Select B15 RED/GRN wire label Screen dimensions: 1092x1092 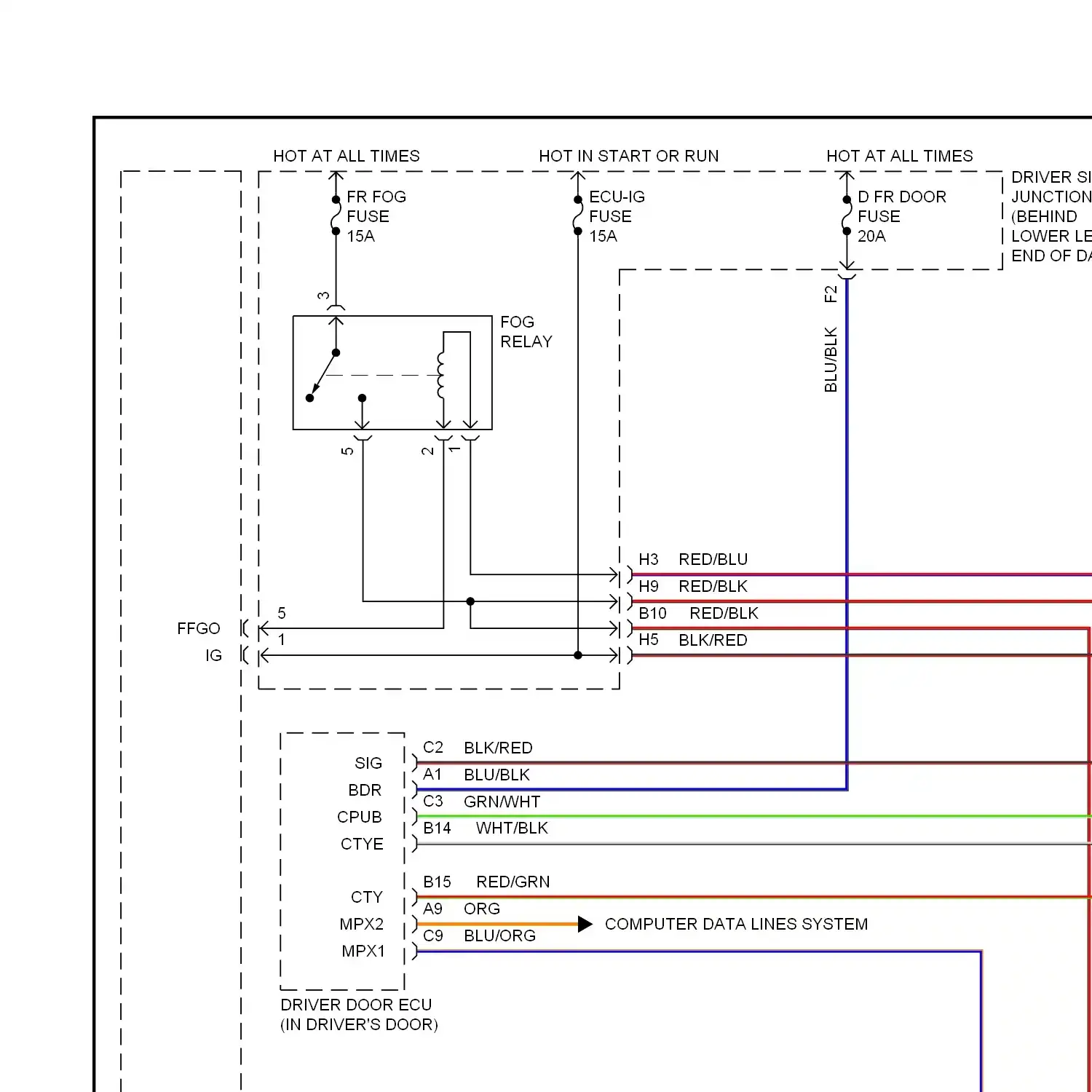click(x=486, y=882)
